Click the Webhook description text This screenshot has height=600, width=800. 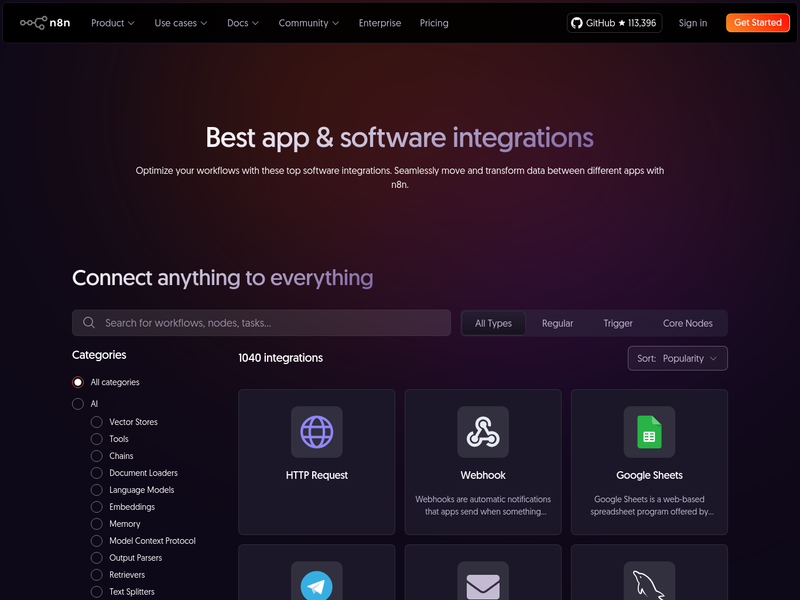[x=483, y=505]
